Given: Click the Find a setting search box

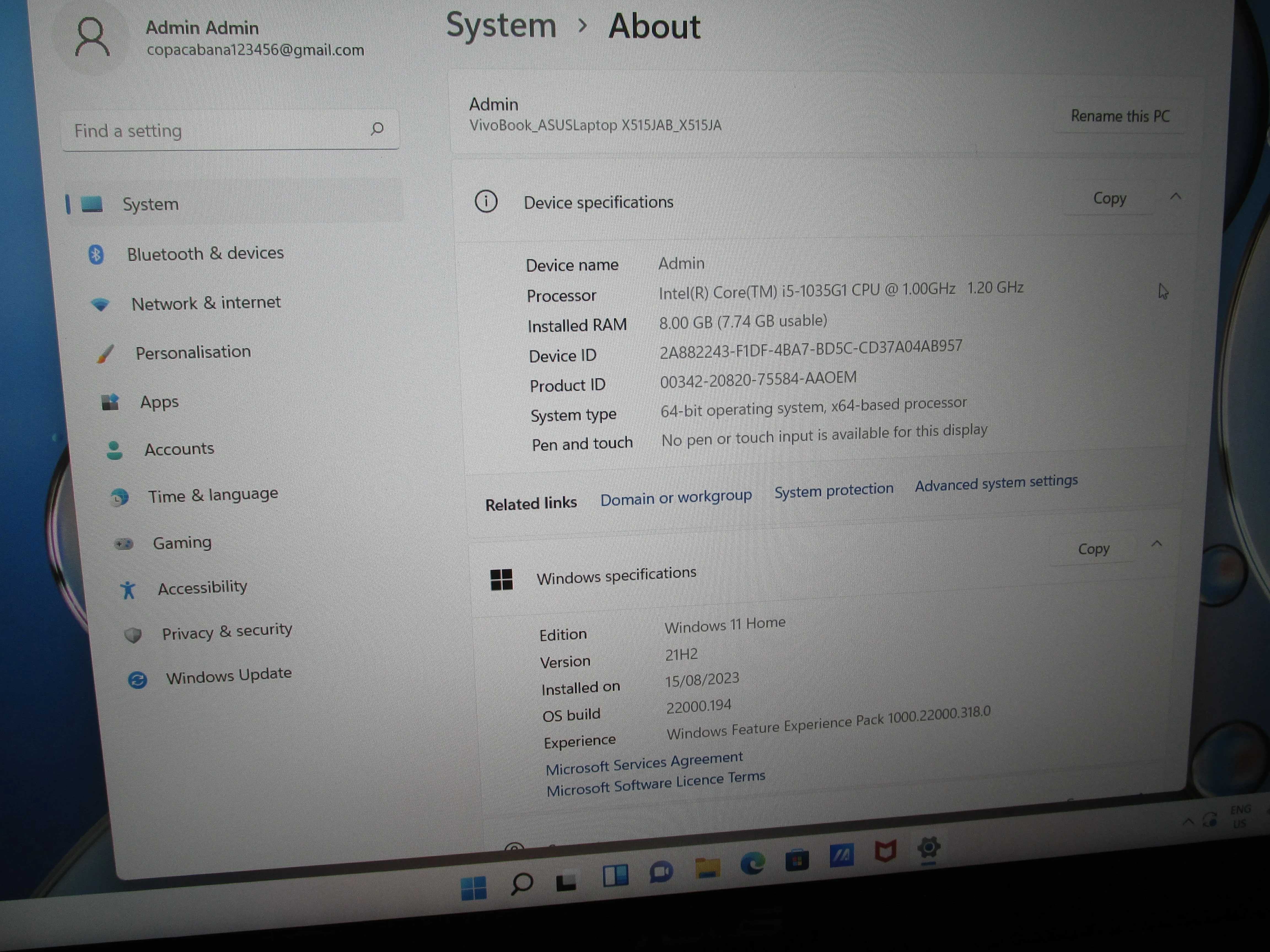Looking at the screenshot, I should [x=230, y=130].
